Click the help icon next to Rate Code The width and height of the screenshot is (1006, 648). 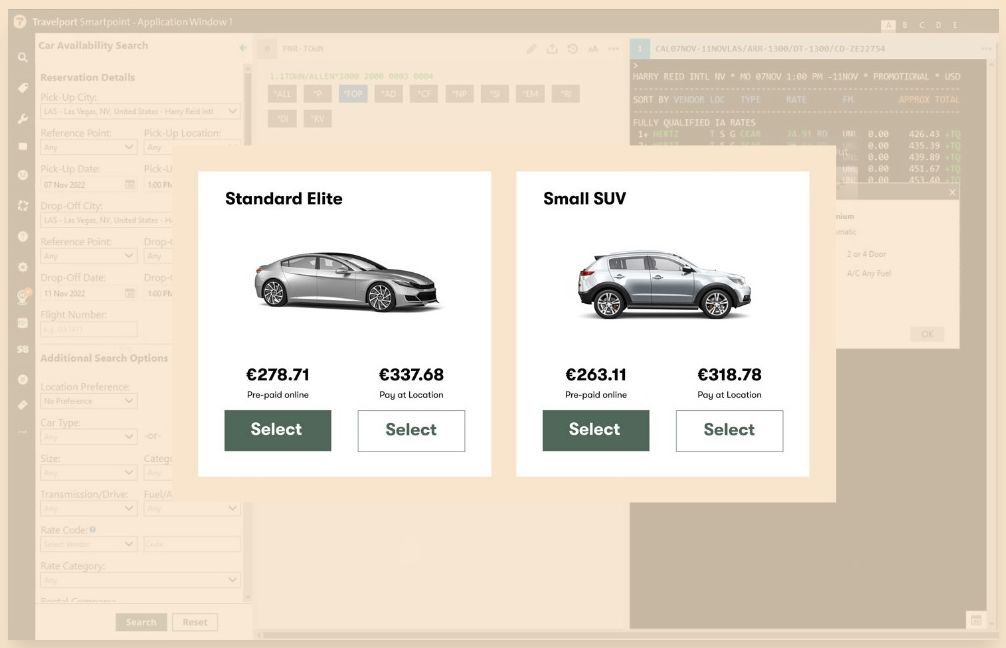point(93,530)
